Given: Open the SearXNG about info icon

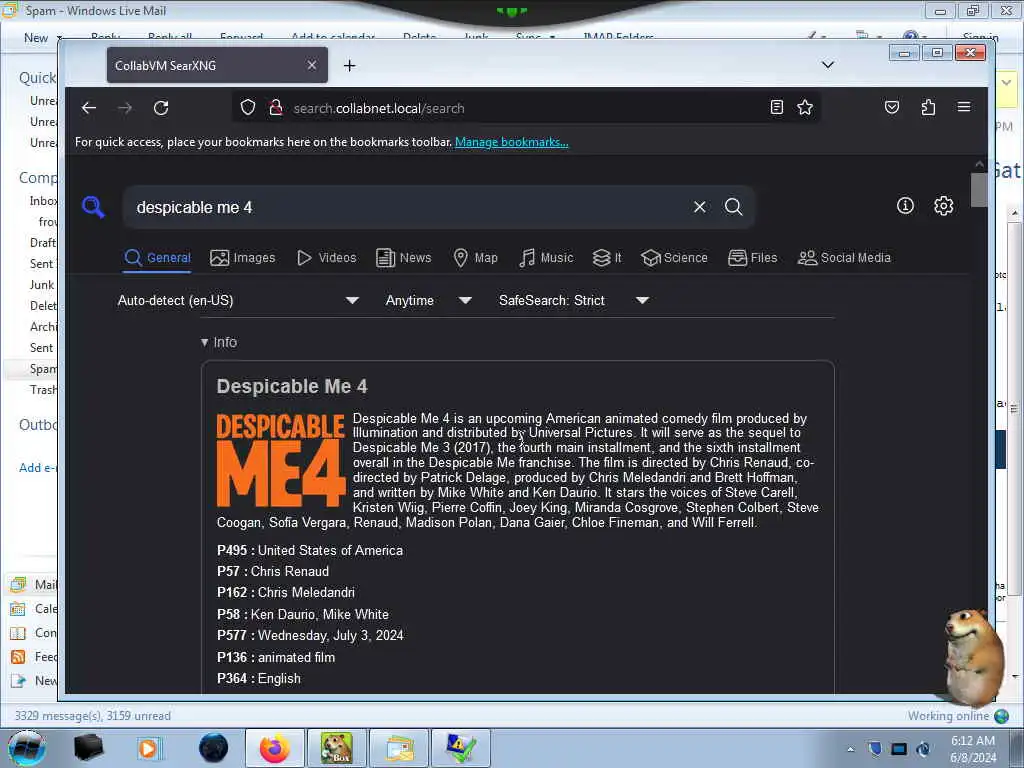Looking at the screenshot, I should (x=905, y=206).
